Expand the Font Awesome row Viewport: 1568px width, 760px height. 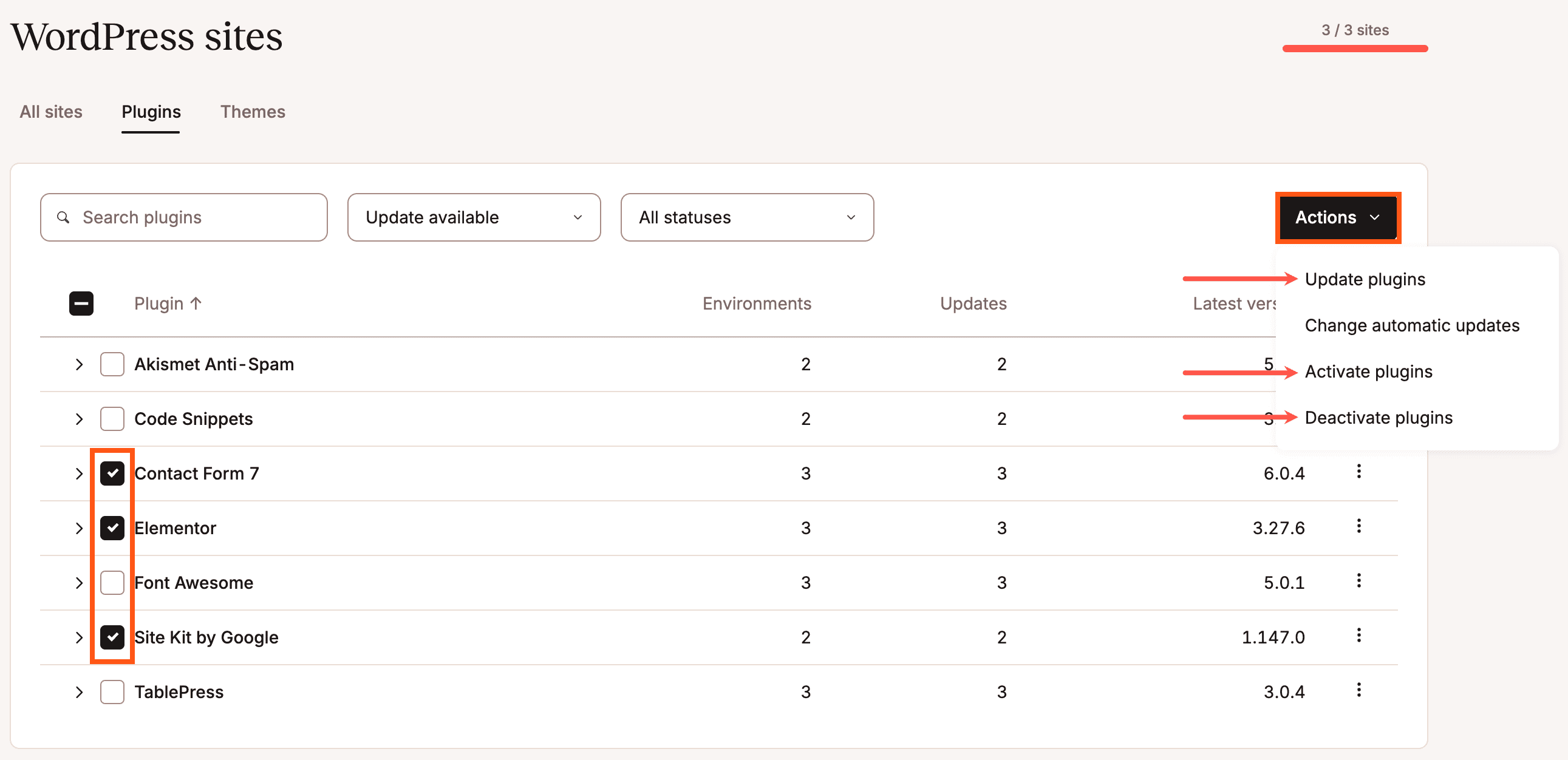click(x=79, y=583)
